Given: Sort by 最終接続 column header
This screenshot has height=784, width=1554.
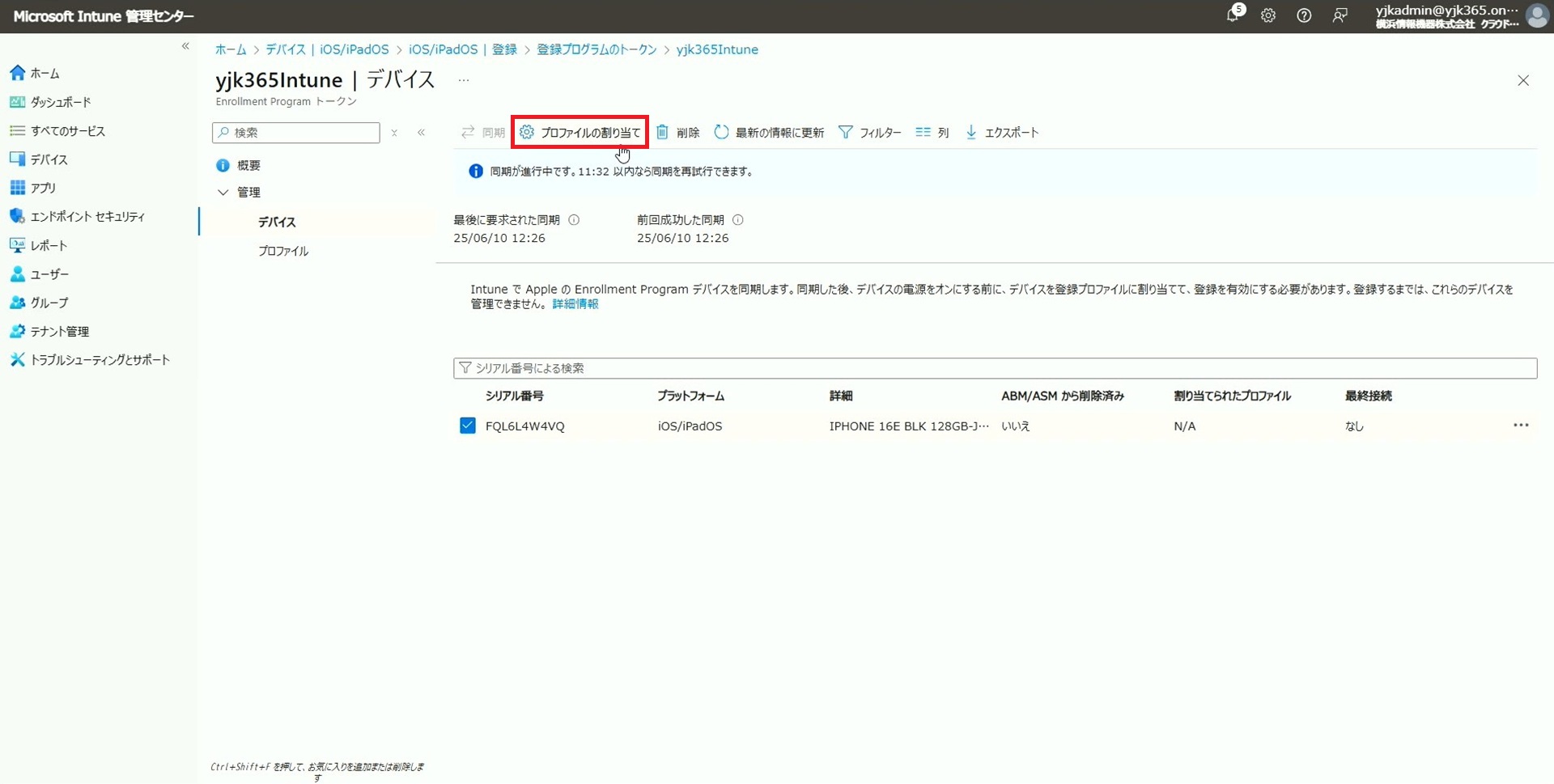Looking at the screenshot, I should pos(1369,396).
